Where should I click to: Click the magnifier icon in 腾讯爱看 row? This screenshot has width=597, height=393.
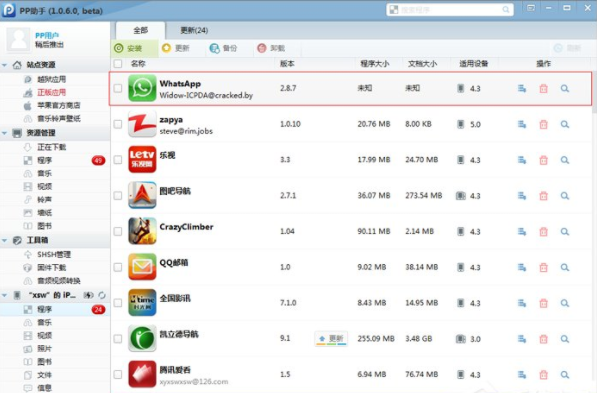coord(565,375)
